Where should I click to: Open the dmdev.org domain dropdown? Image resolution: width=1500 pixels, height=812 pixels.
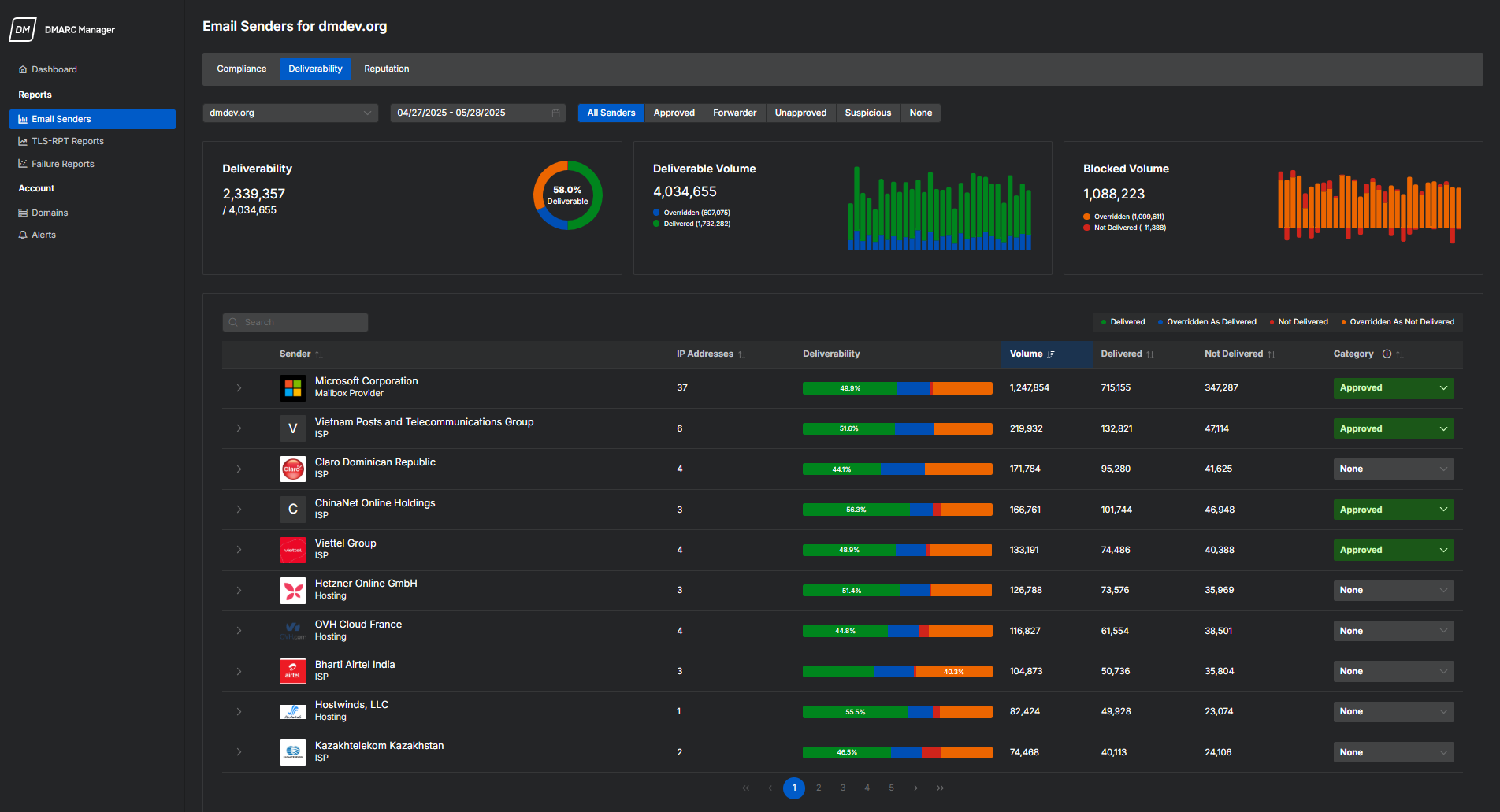[x=290, y=113]
